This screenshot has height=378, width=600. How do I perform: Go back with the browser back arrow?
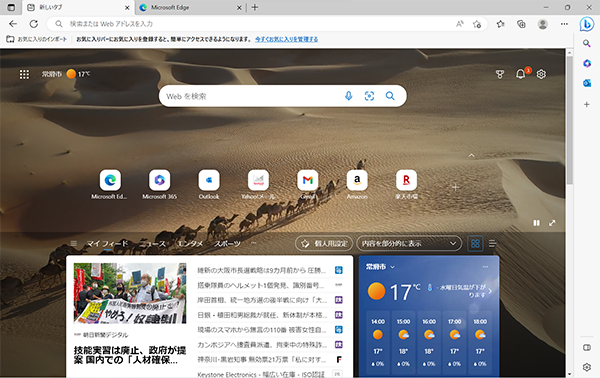click(13, 24)
